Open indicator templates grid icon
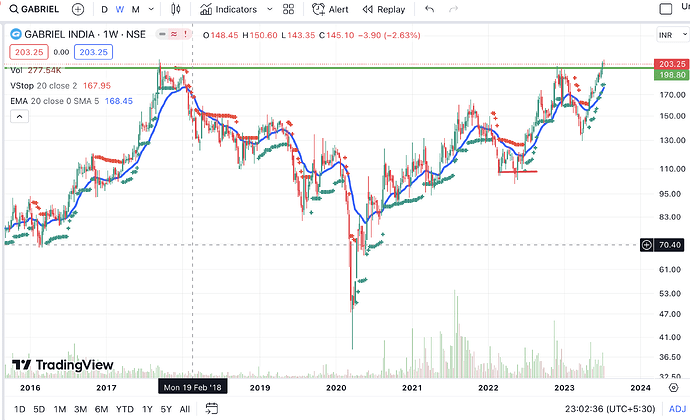 288,9
